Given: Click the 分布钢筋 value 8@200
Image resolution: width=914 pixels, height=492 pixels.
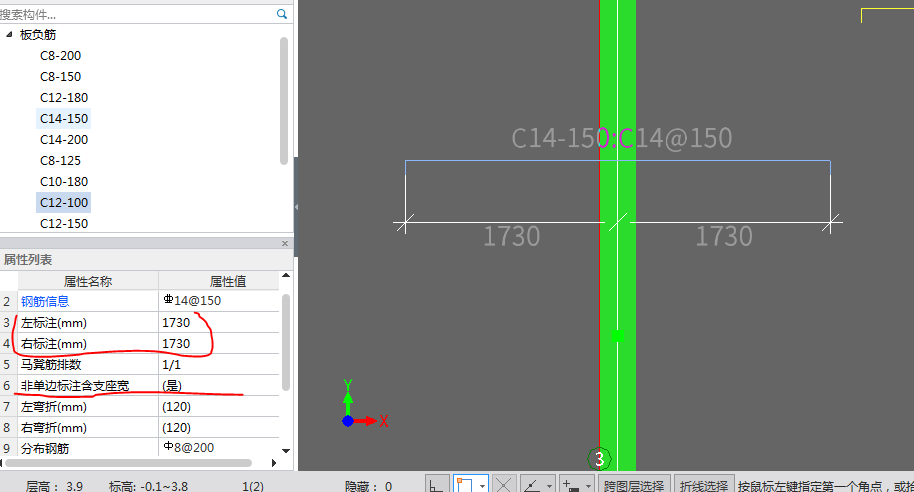Looking at the screenshot, I should coord(219,448).
